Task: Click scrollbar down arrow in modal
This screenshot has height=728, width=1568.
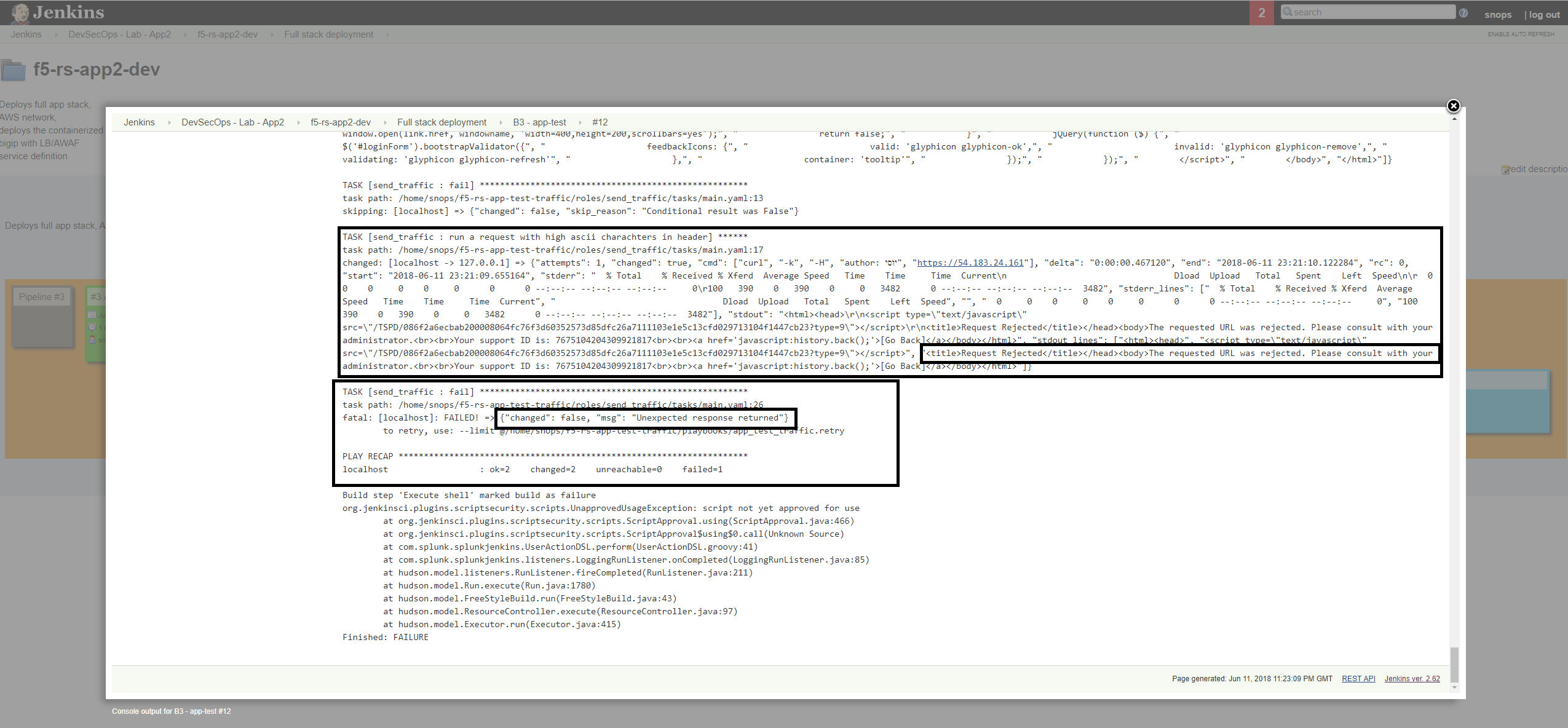Action: pyautogui.click(x=1454, y=687)
